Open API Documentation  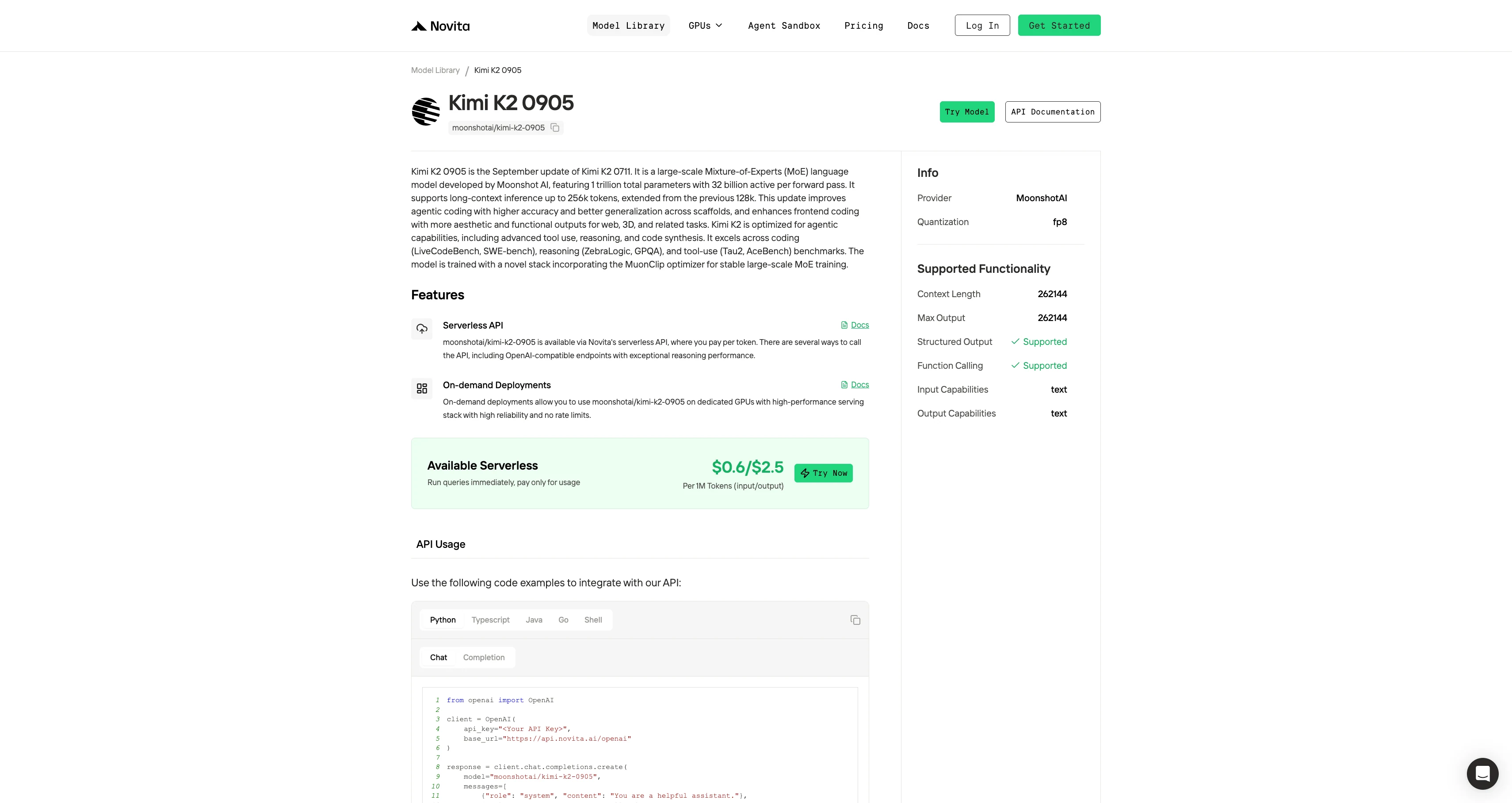1052,112
